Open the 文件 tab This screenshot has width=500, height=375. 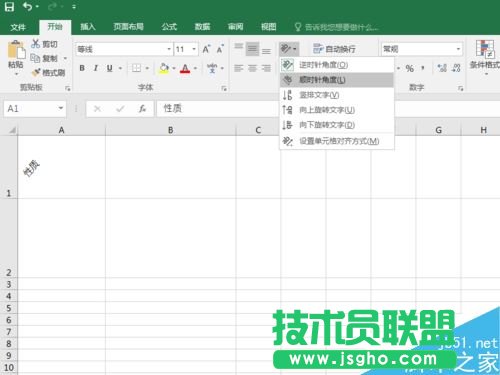point(18,27)
